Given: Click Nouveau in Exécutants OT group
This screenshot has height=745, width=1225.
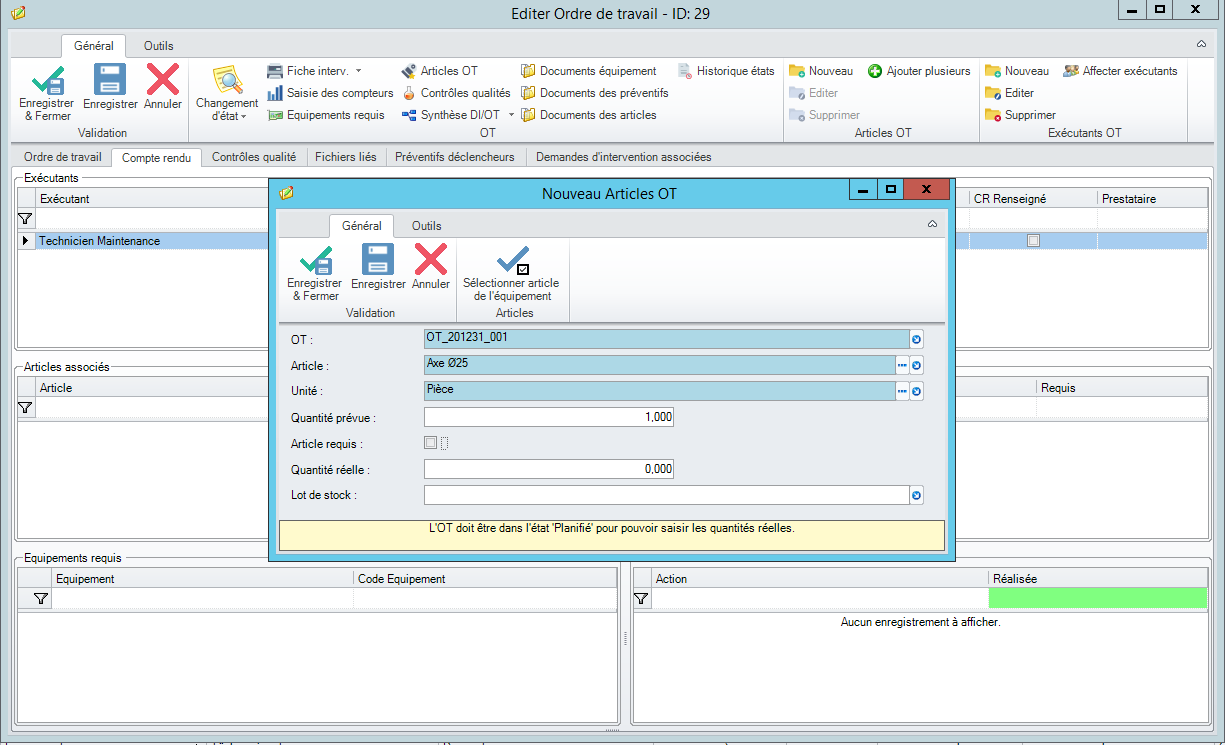Looking at the screenshot, I should [x=1017, y=71].
